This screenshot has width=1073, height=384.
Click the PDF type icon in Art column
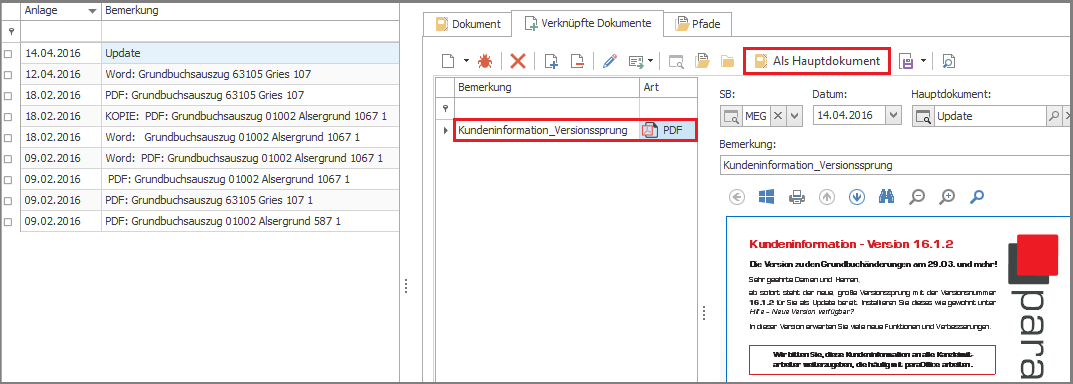point(649,130)
